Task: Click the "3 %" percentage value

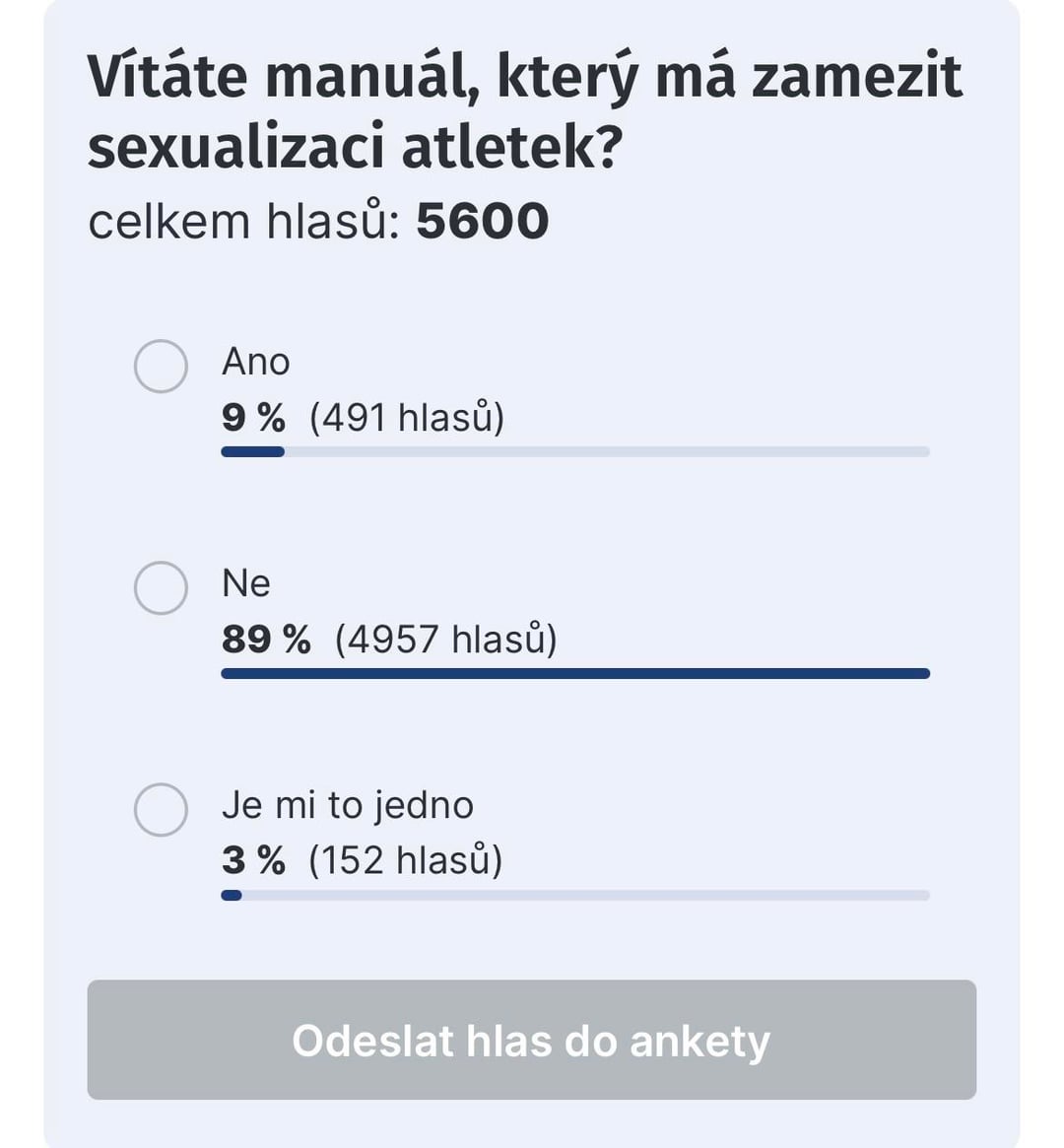Action: coord(253,860)
